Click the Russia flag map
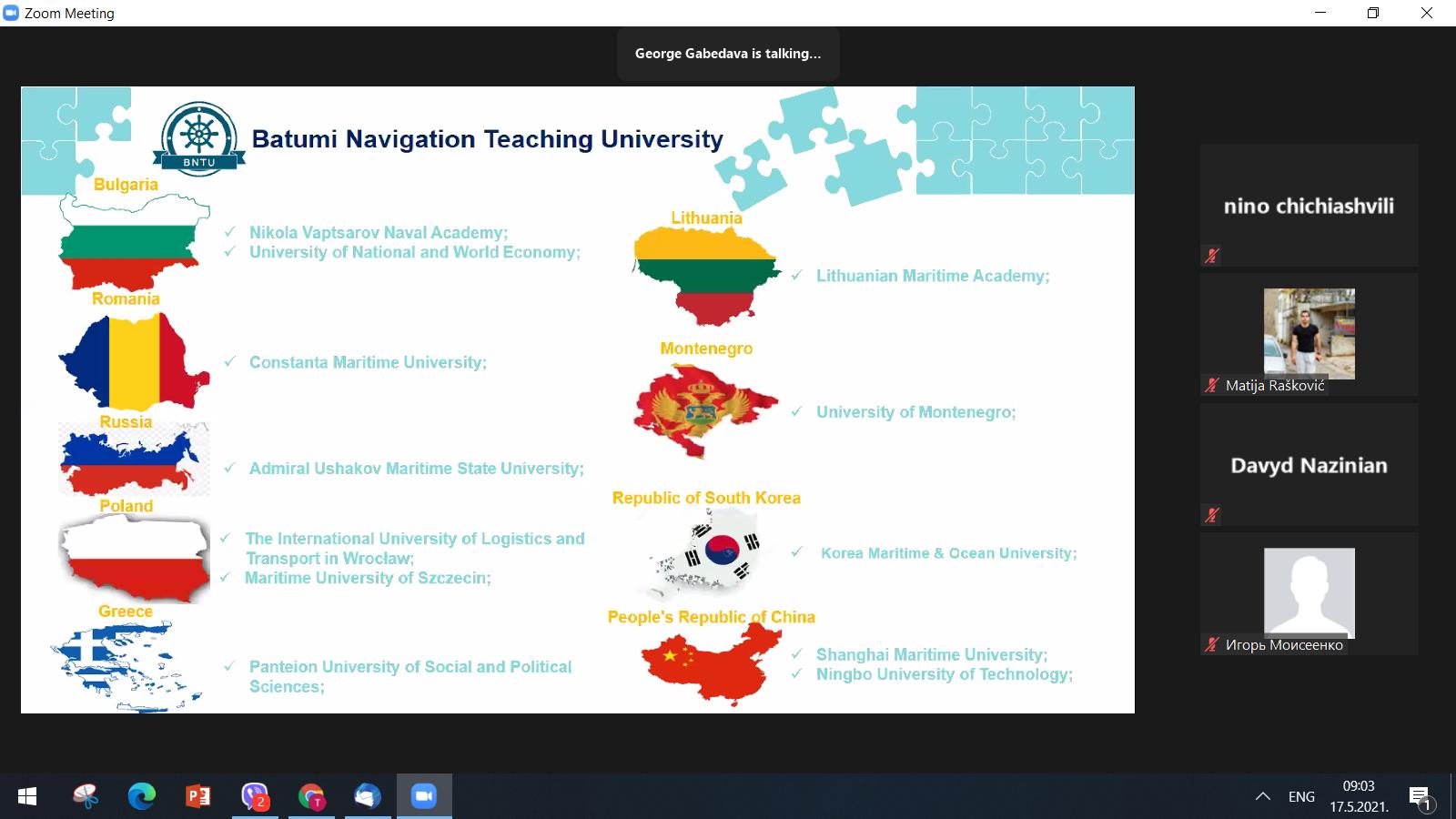 [x=134, y=460]
